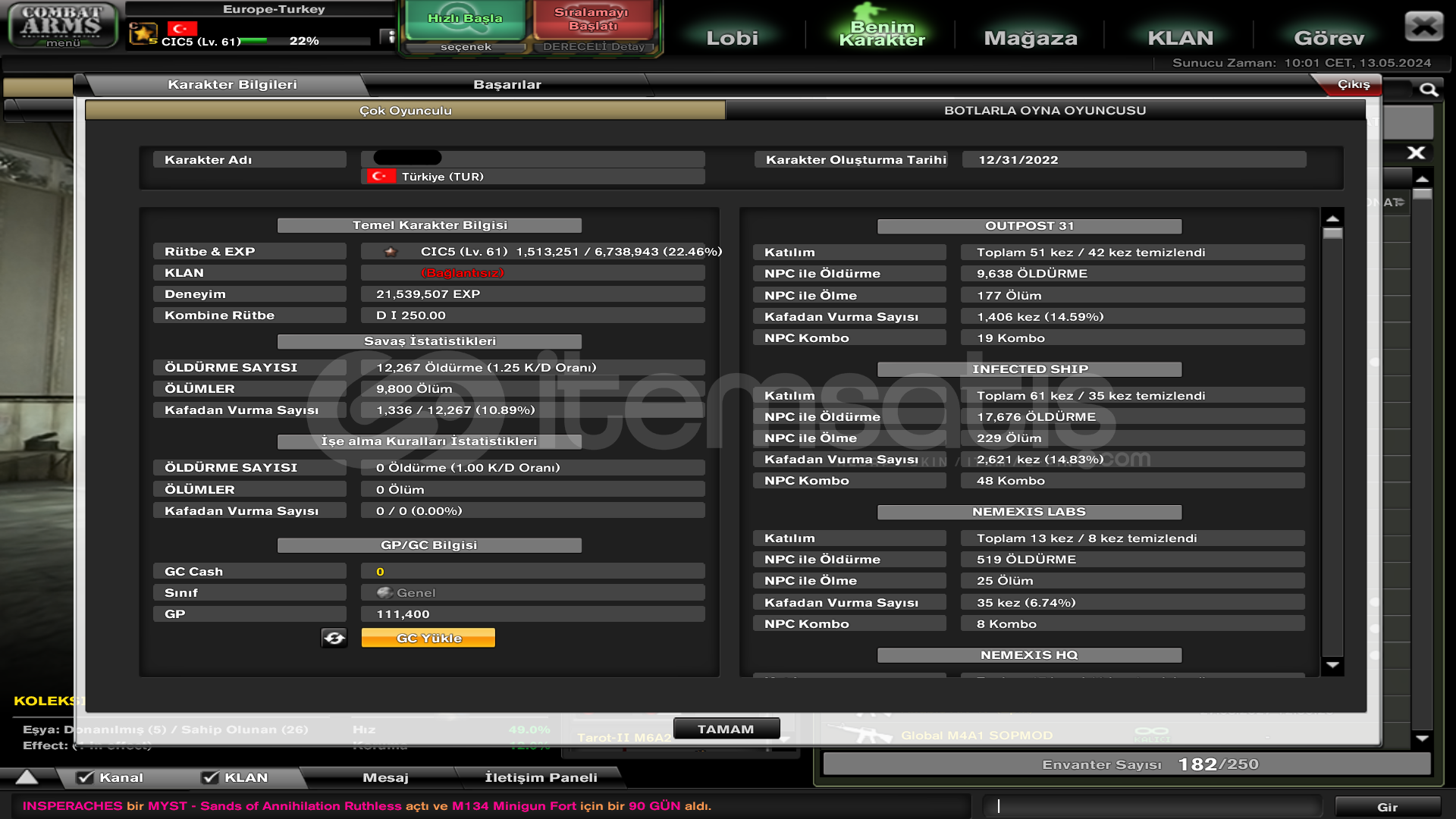
Task: Open the options handle beside the EXP bar
Action: click(x=389, y=36)
